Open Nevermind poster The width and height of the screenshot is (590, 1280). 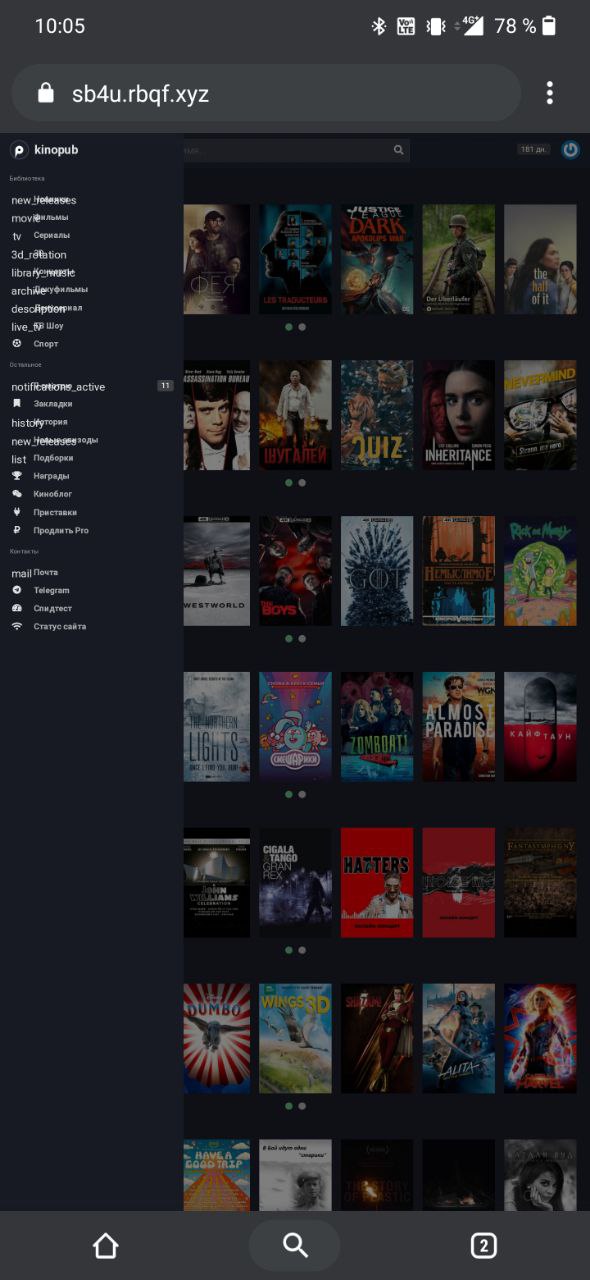pyautogui.click(x=540, y=416)
